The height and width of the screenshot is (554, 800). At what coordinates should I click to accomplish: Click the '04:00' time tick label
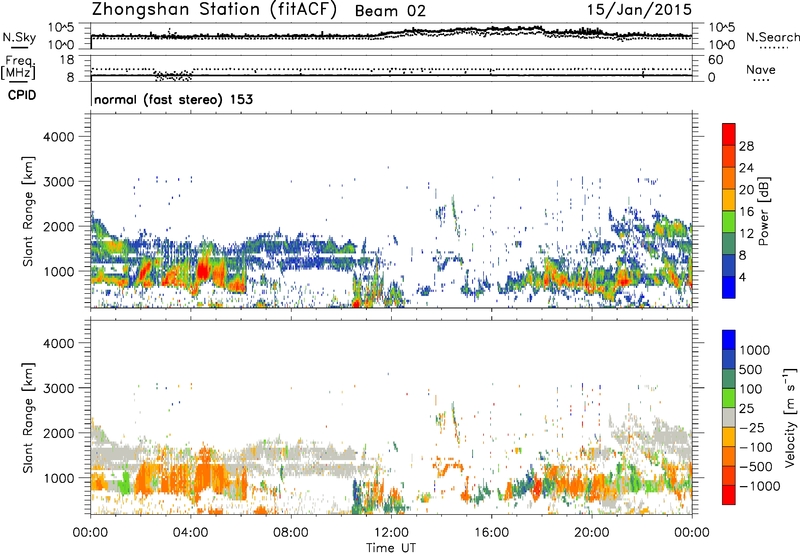(x=190, y=533)
